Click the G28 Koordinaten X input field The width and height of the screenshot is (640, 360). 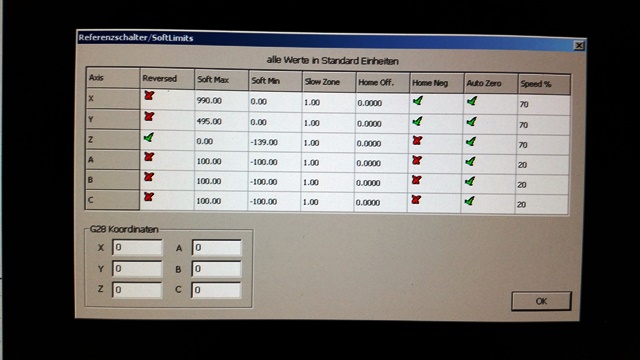pos(137,248)
